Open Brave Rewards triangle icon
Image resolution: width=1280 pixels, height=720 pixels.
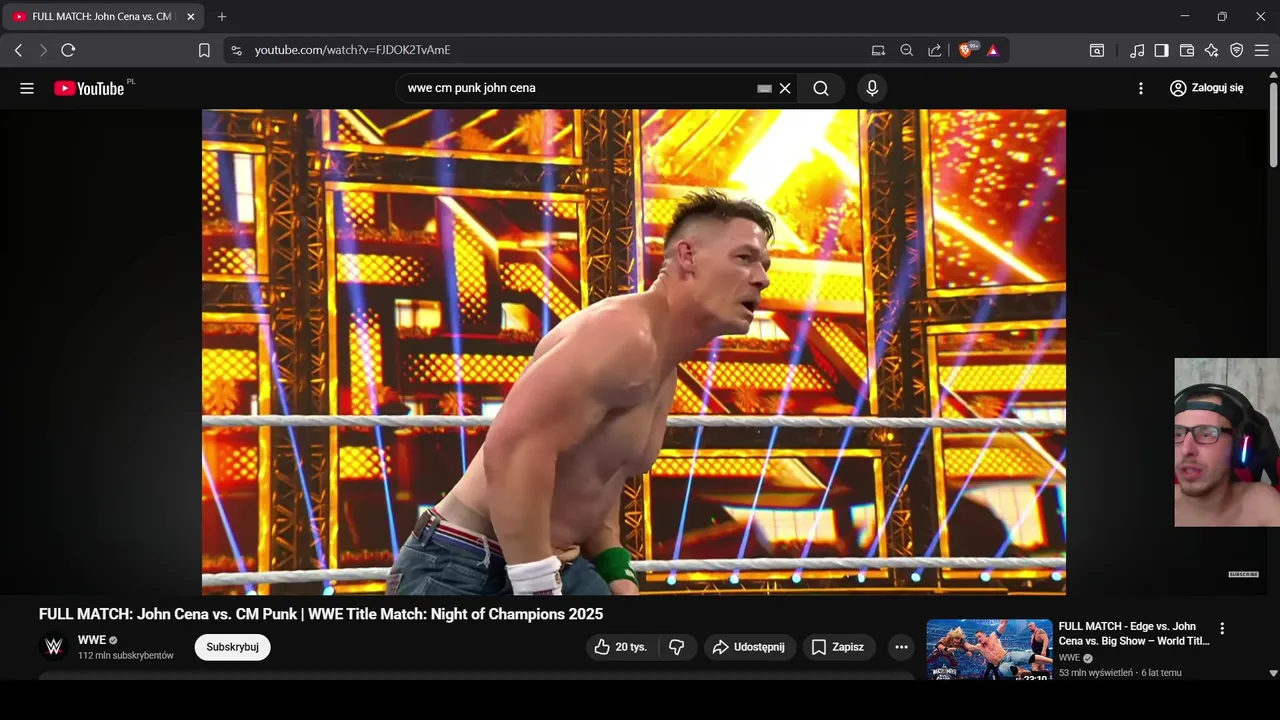tap(993, 50)
